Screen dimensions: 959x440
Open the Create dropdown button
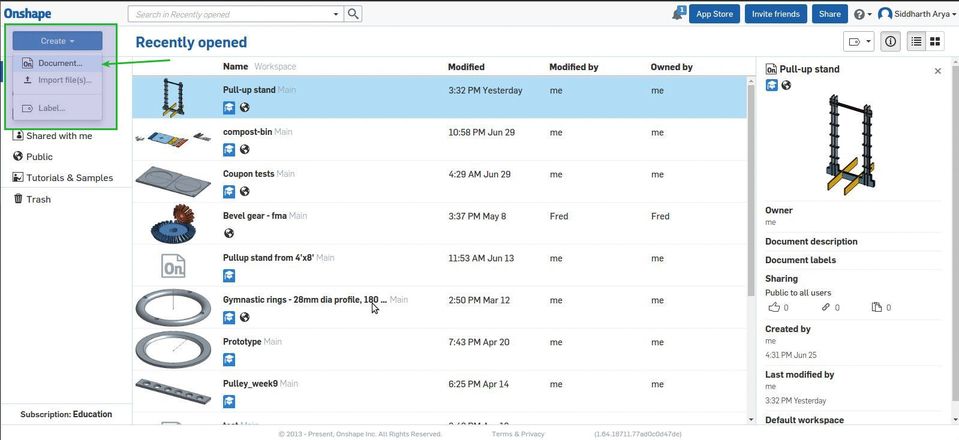pos(57,41)
